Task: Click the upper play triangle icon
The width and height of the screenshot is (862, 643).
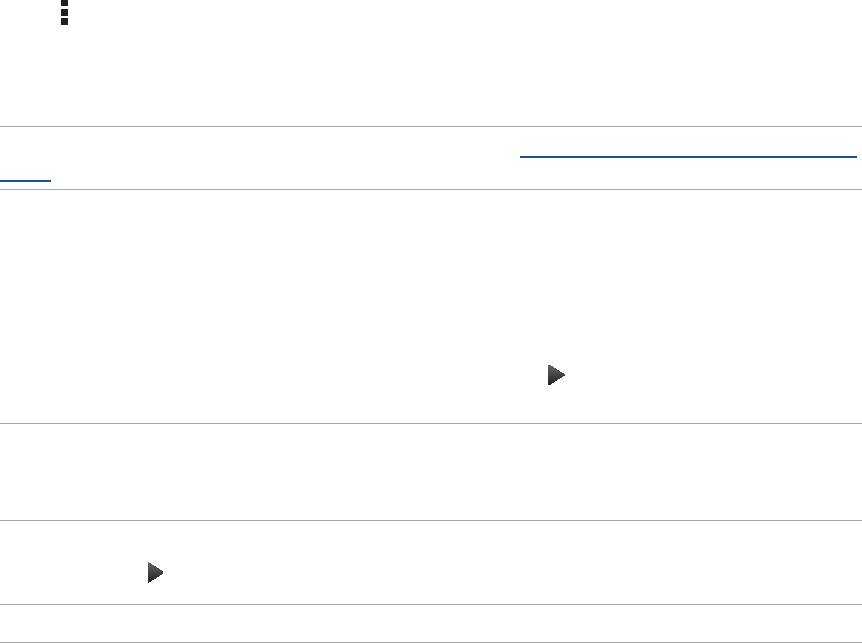Action: (x=556, y=376)
